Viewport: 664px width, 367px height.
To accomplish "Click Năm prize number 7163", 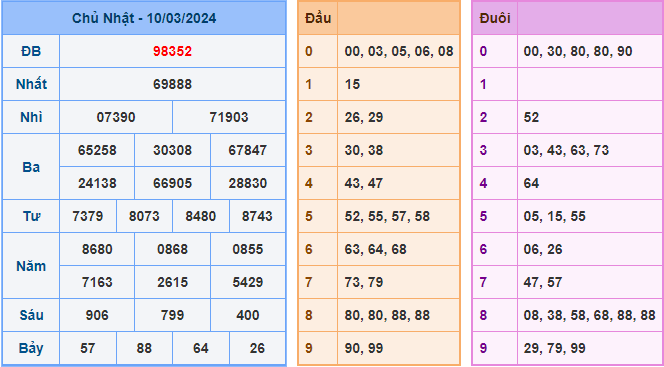I will 97,282.
